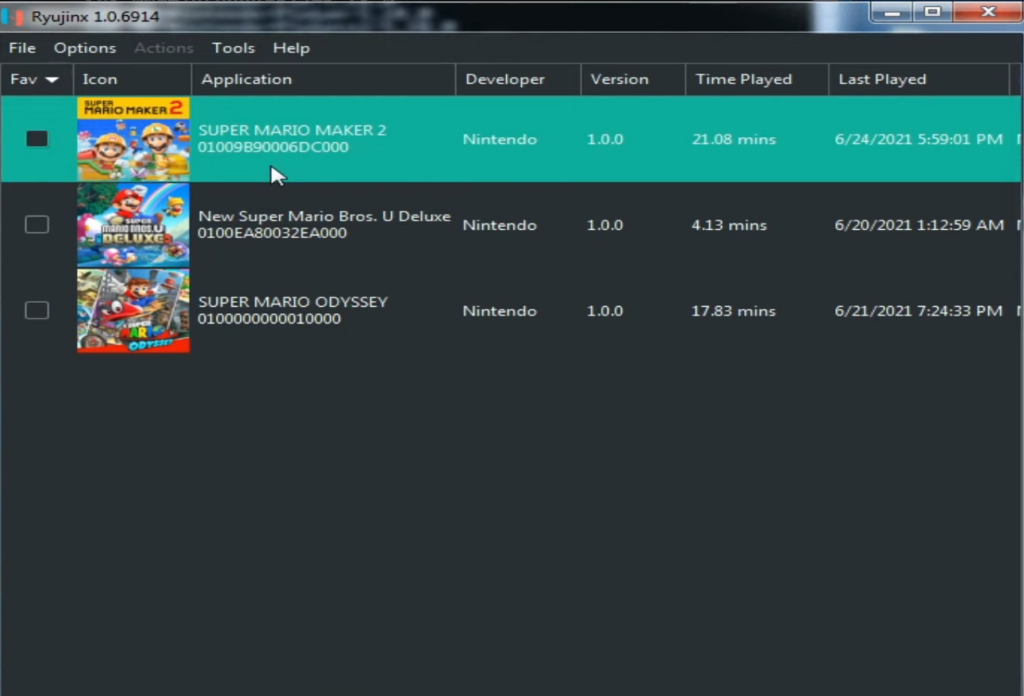Select the SUPER MARIO MAKER 2 title text
1024x696 pixels.
(x=292, y=130)
